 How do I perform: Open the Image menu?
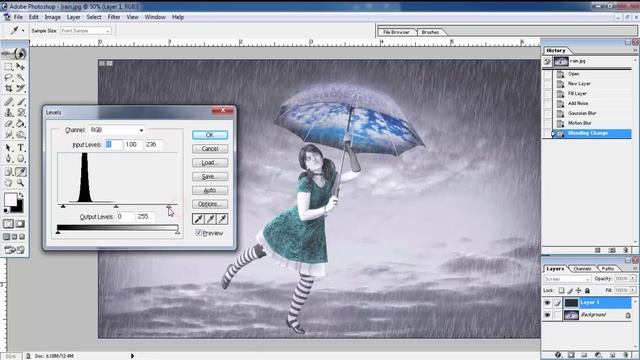click(53, 17)
